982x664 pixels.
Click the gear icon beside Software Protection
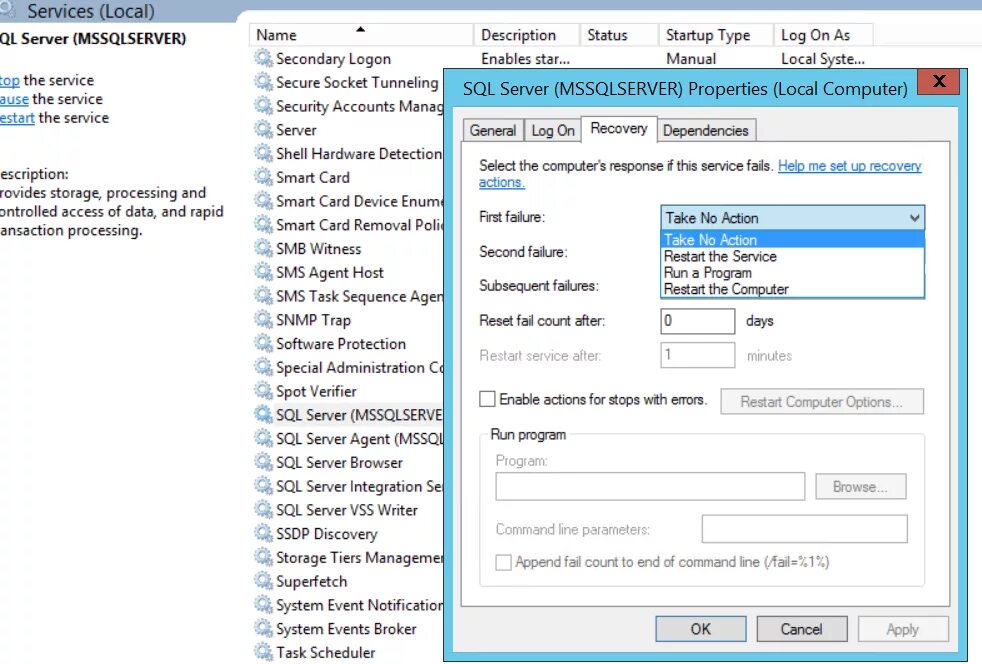pyautogui.click(x=263, y=344)
